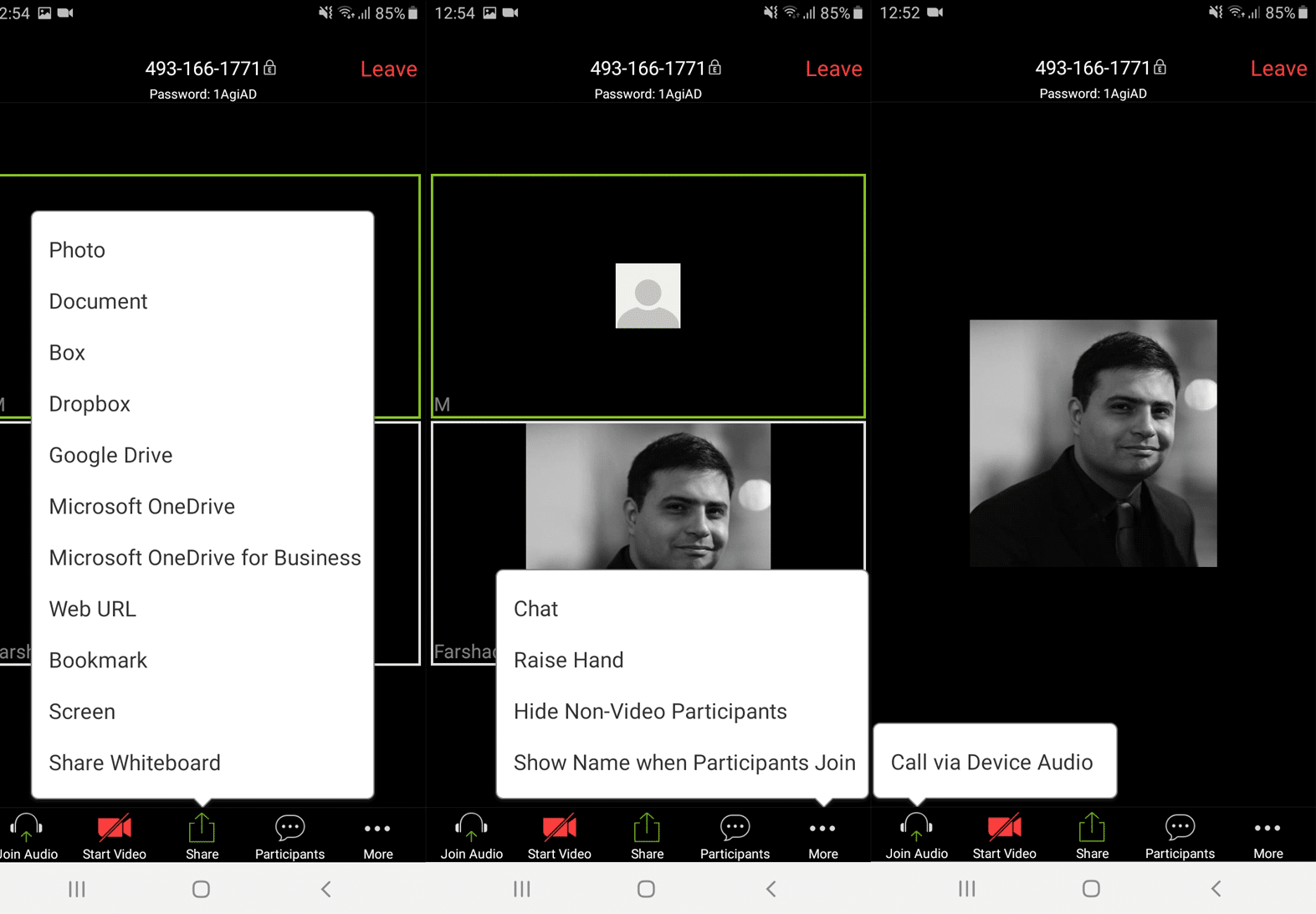Open Join Audio options on the middle screen
Image resolution: width=1316 pixels, height=914 pixels.
[472, 835]
